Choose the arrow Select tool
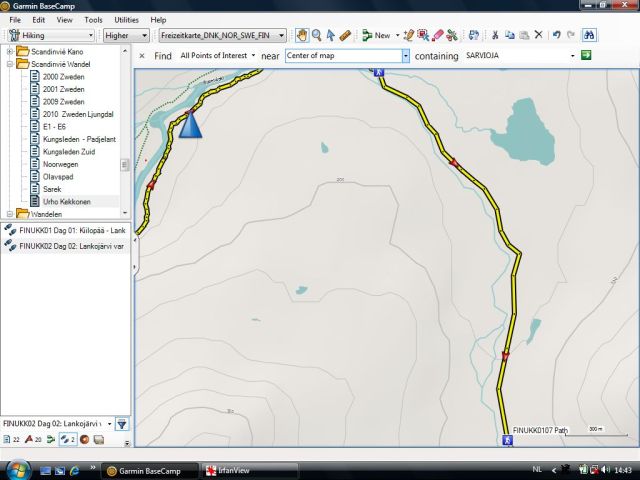The image size is (640, 480). (x=331, y=35)
